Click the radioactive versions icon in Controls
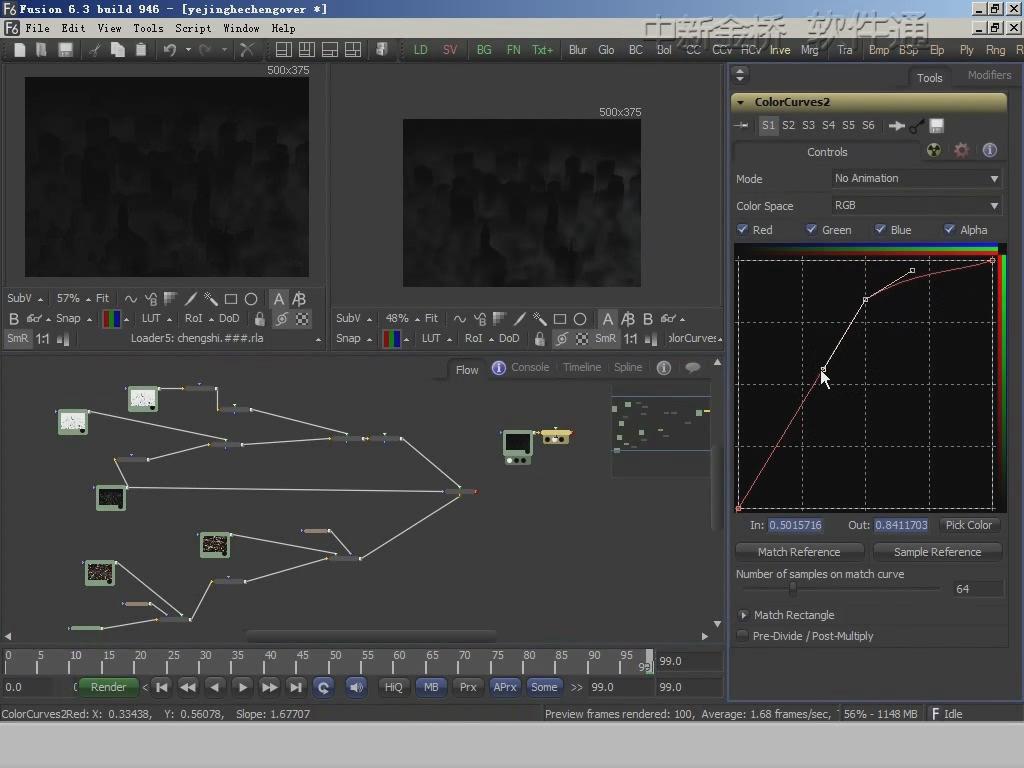Screen dimensions: 1024x768 (934, 151)
